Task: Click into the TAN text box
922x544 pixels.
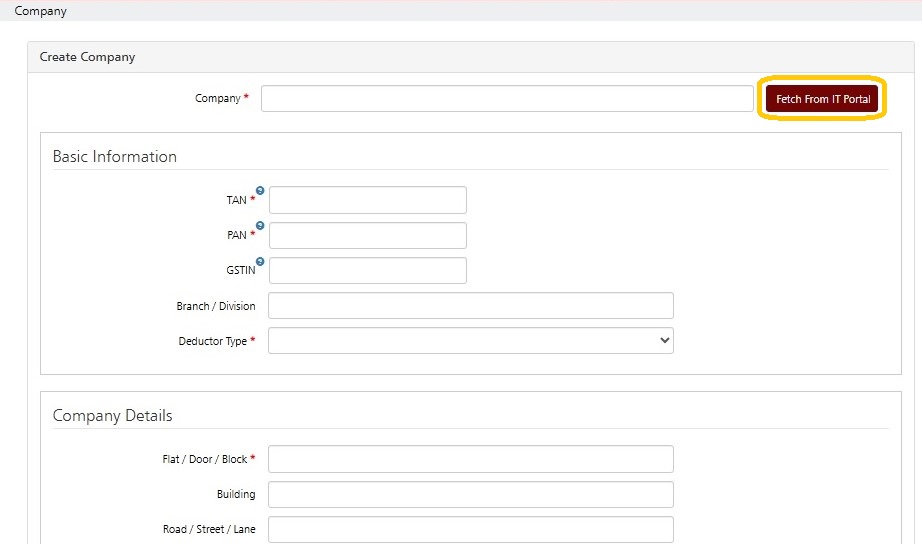Action: coord(367,200)
